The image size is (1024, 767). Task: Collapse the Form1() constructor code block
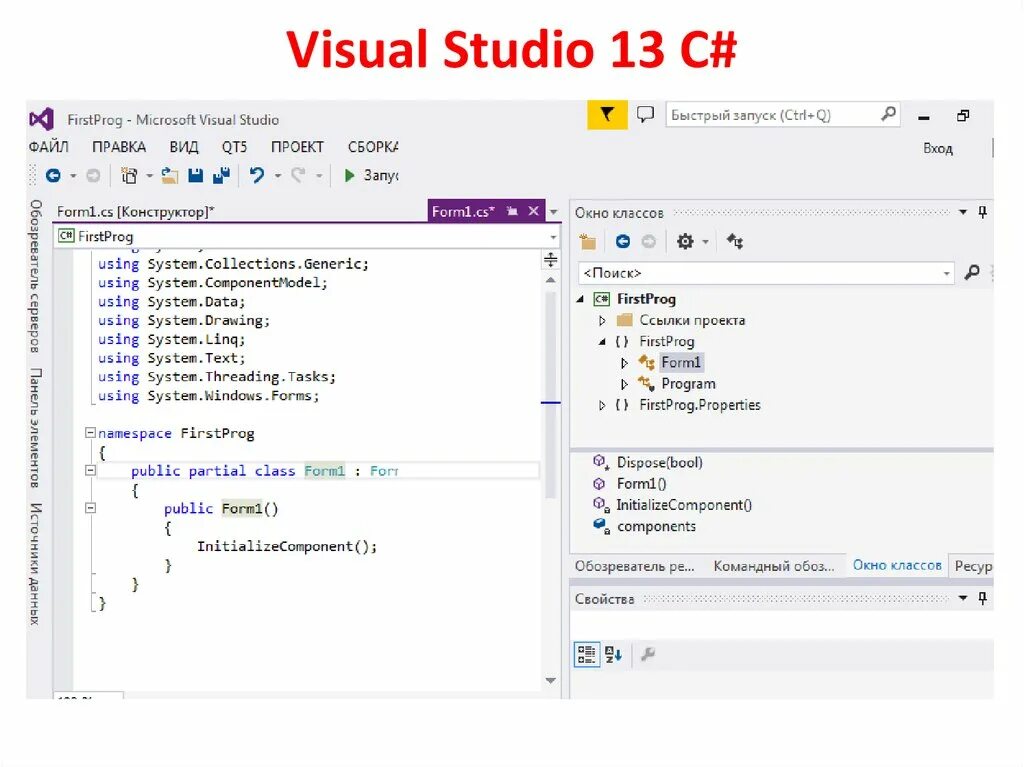click(x=90, y=508)
